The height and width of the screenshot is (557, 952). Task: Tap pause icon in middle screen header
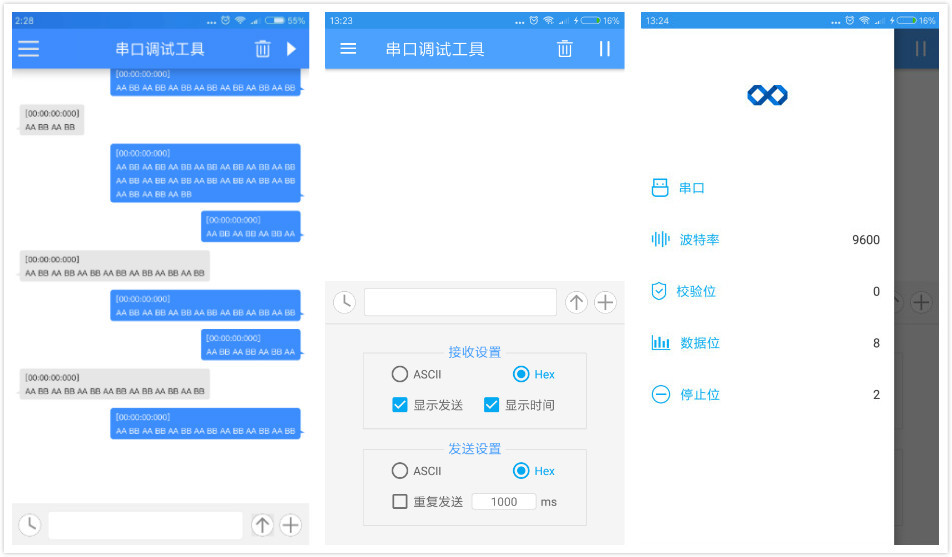(x=605, y=49)
